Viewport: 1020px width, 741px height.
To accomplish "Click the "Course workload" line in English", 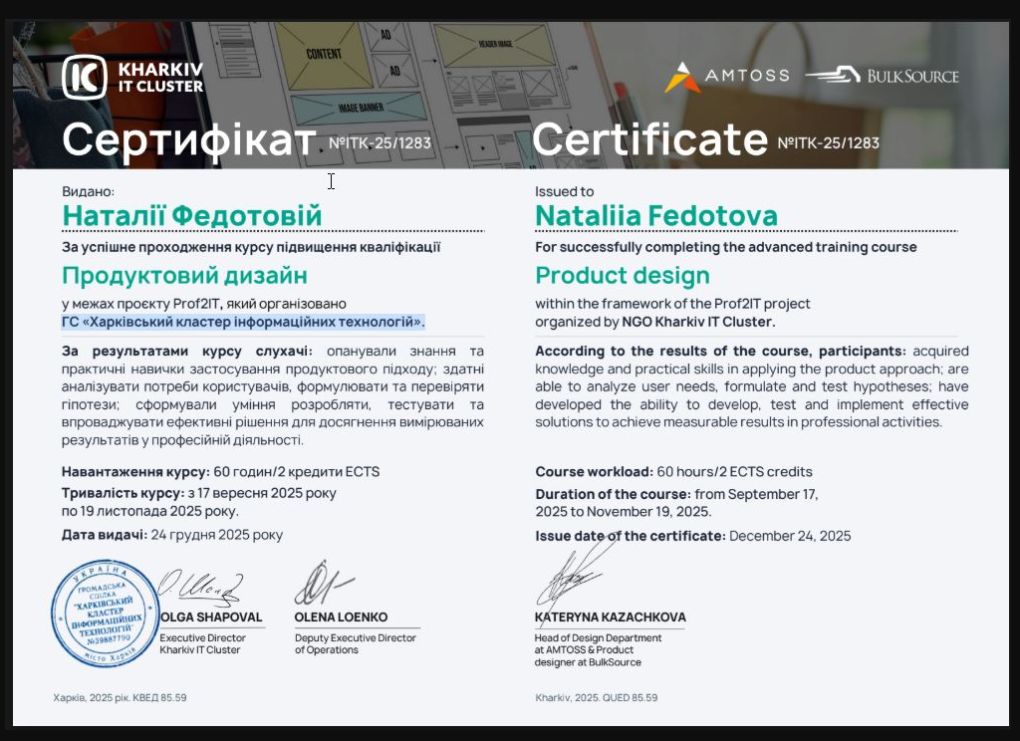I will pos(674,472).
